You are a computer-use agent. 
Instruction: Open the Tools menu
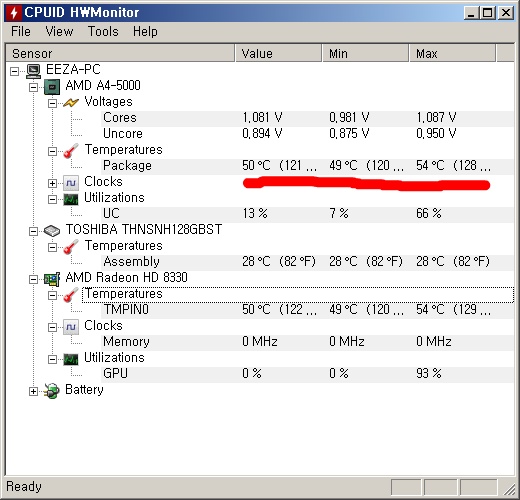click(103, 32)
